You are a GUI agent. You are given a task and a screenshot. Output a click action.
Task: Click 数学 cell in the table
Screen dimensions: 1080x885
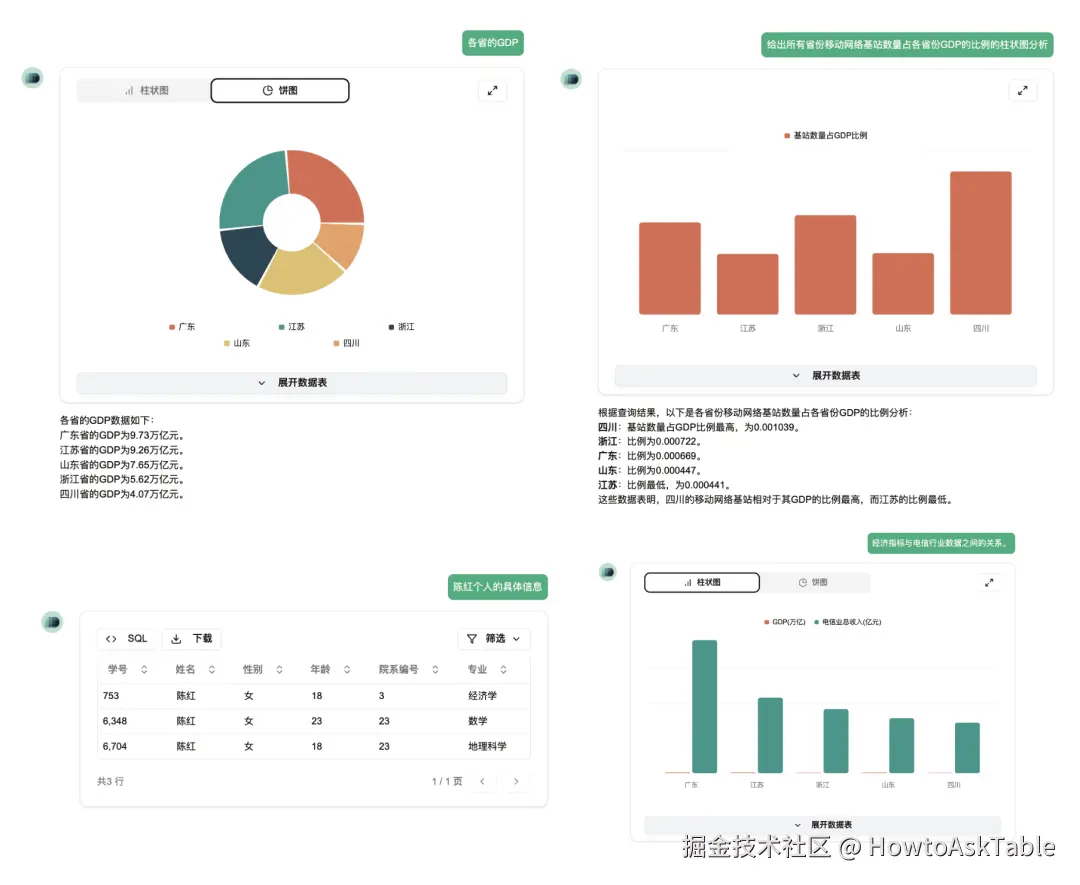(477, 721)
